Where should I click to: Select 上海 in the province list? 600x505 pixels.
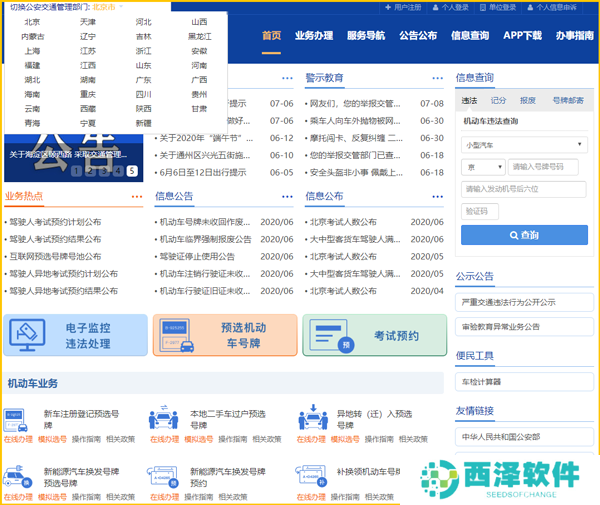[x=32, y=51]
